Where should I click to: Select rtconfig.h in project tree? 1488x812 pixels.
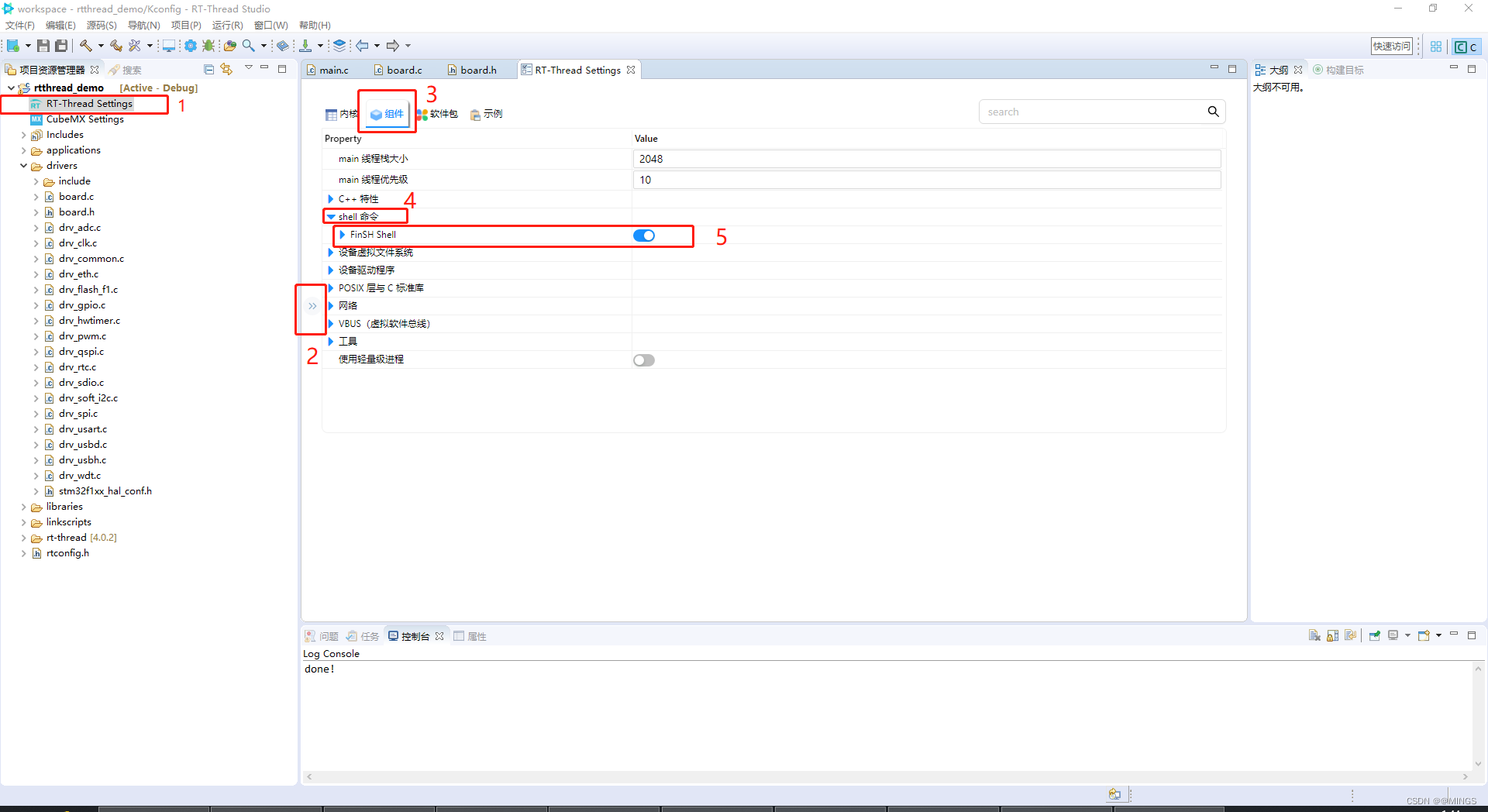(60, 553)
